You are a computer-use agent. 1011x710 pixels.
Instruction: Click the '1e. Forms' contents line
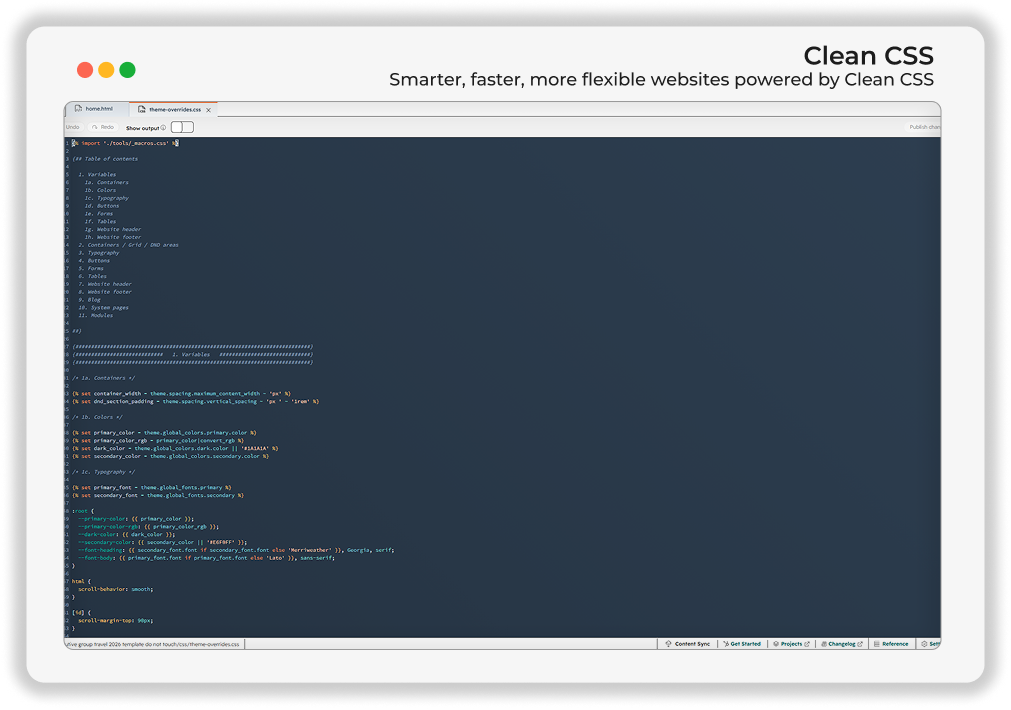coord(99,213)
